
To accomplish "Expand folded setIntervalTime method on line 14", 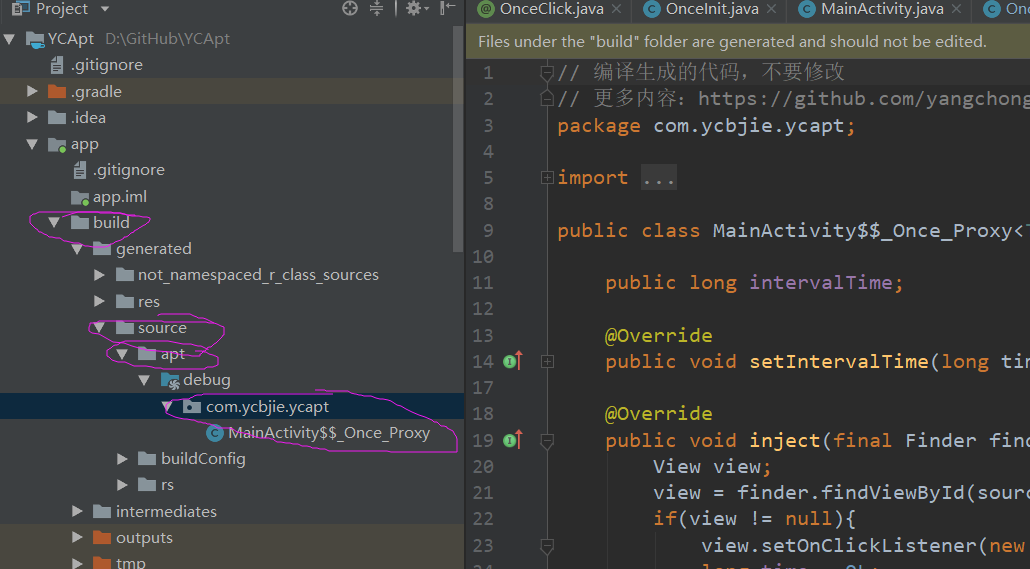I will pyautogui.click(x=547, y=361).
